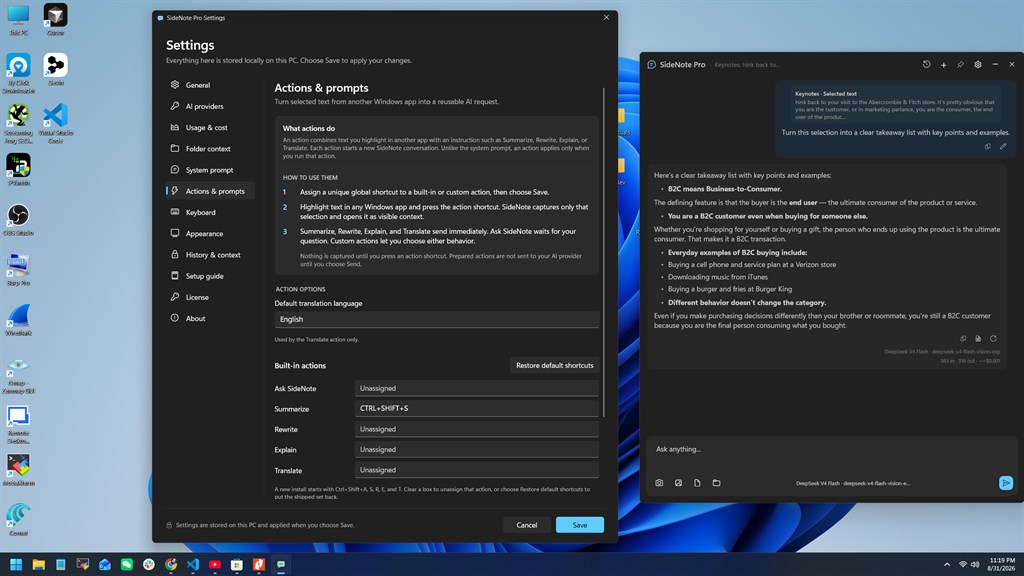Image resolution: width=1024 pixels, height=576 pixels.
Task: Open System prompt settings section
Action: click(210, 170)
